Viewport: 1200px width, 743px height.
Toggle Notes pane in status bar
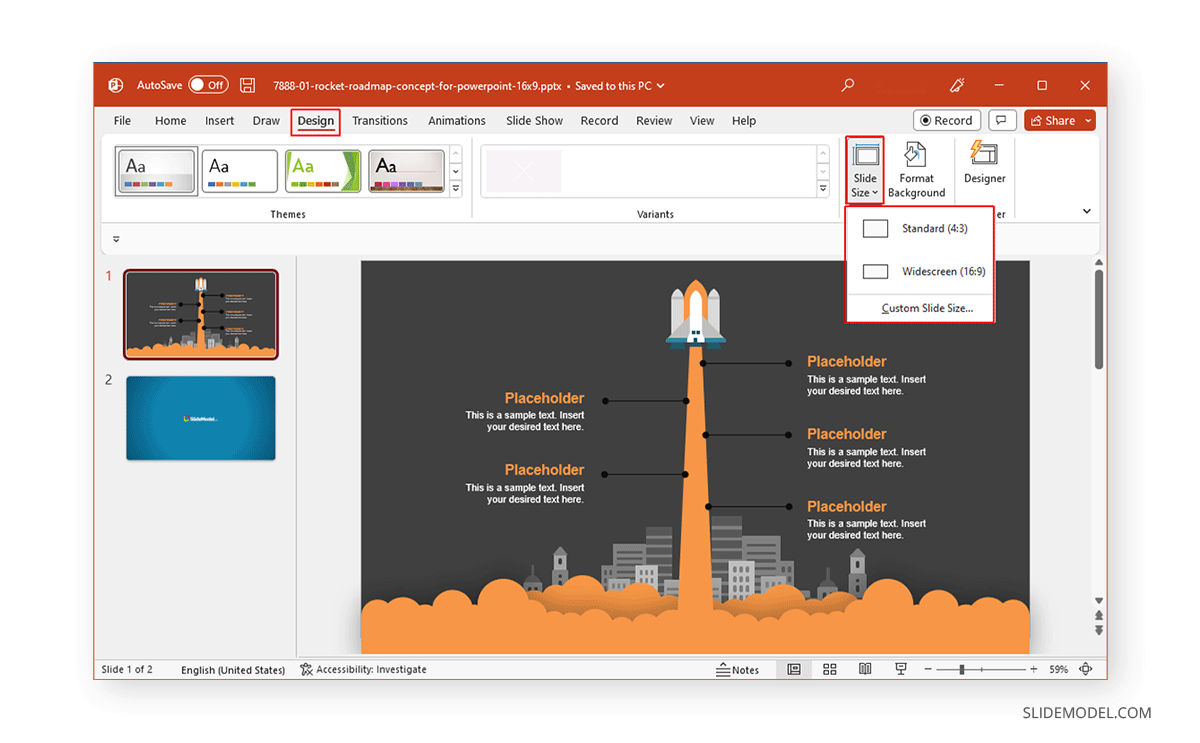pos(738,670)
